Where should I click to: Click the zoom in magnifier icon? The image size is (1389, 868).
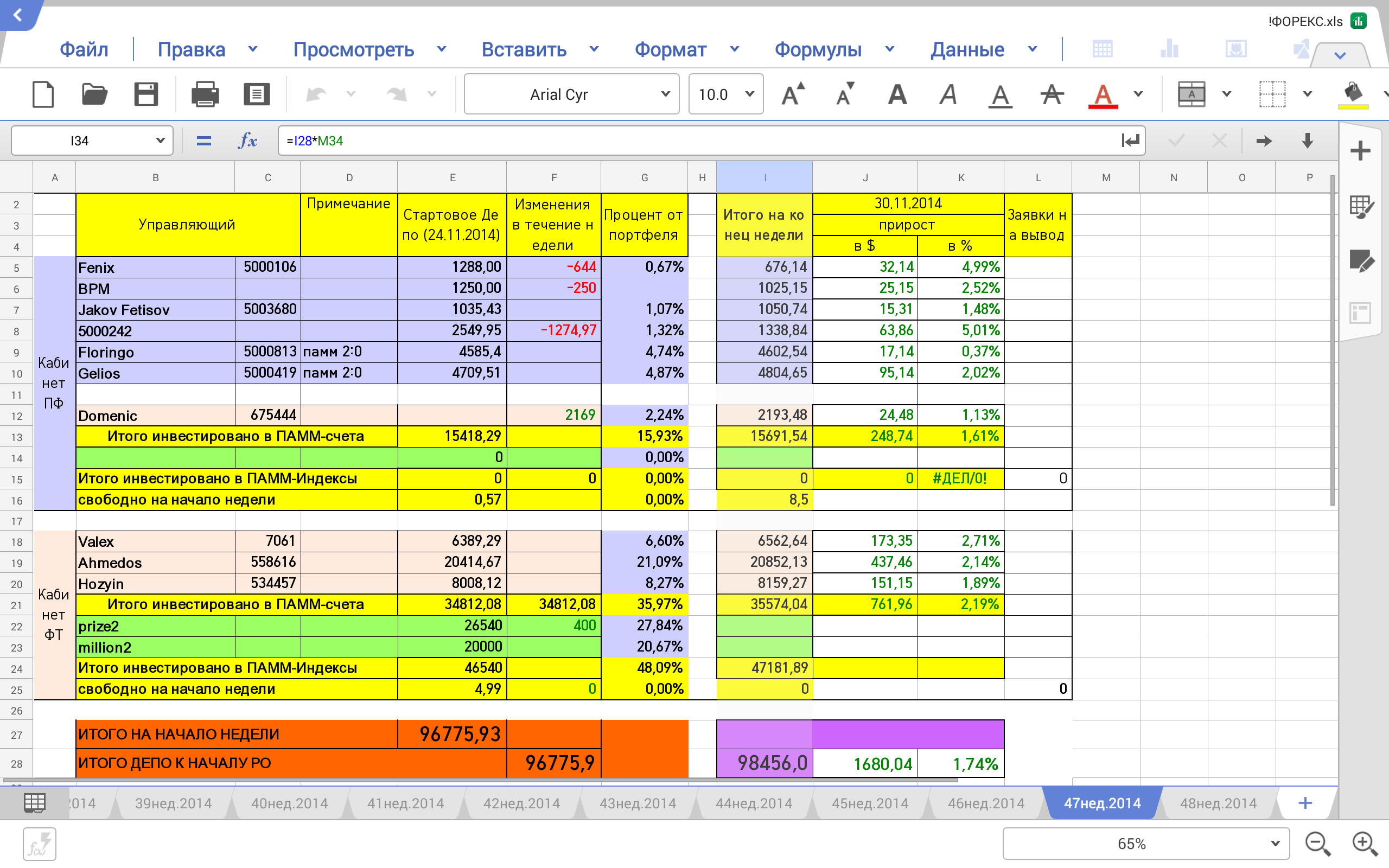pos(1365,843)
